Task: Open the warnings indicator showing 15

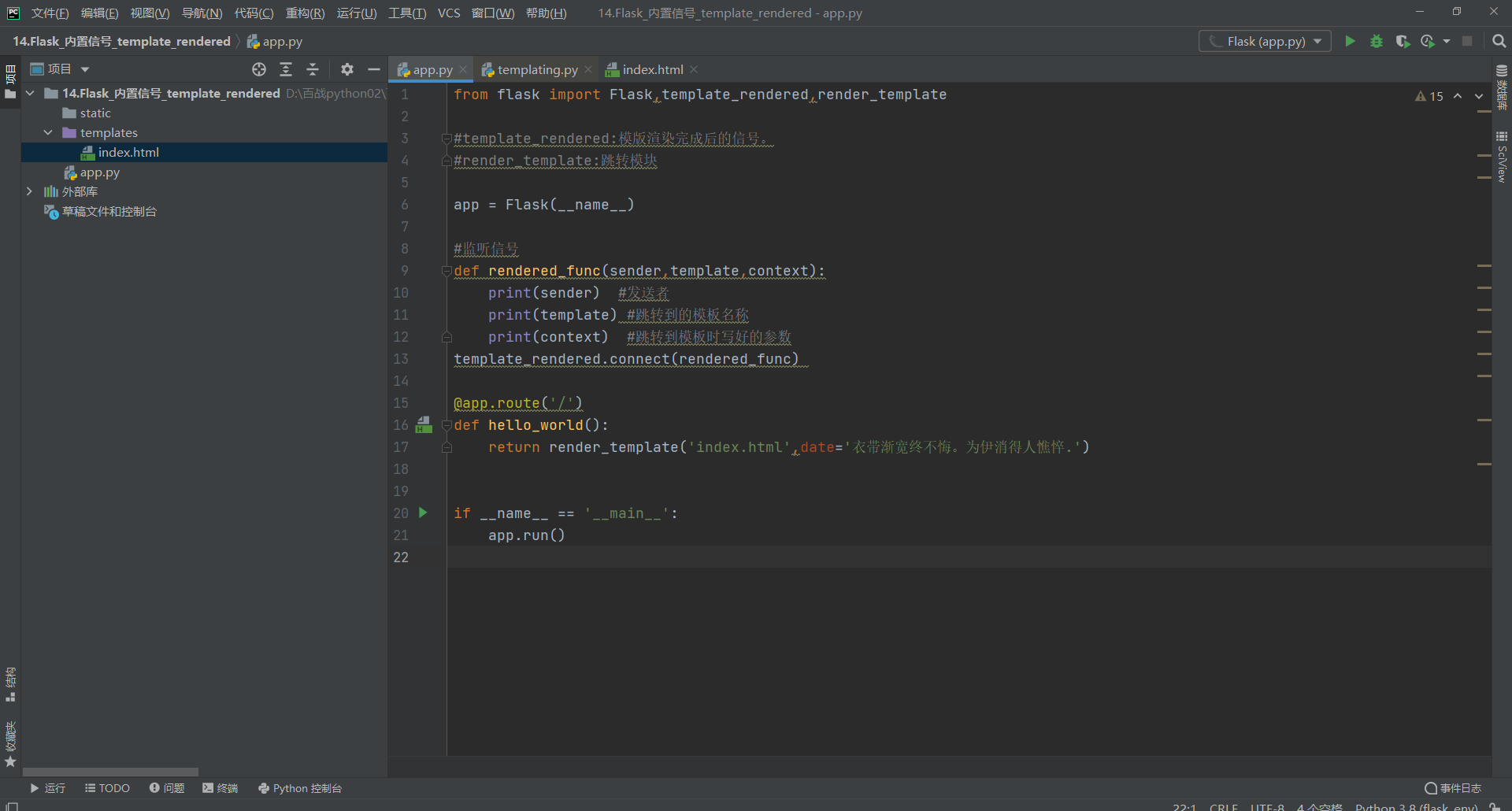Action: pyautogui.click(x=1429, y=96)
